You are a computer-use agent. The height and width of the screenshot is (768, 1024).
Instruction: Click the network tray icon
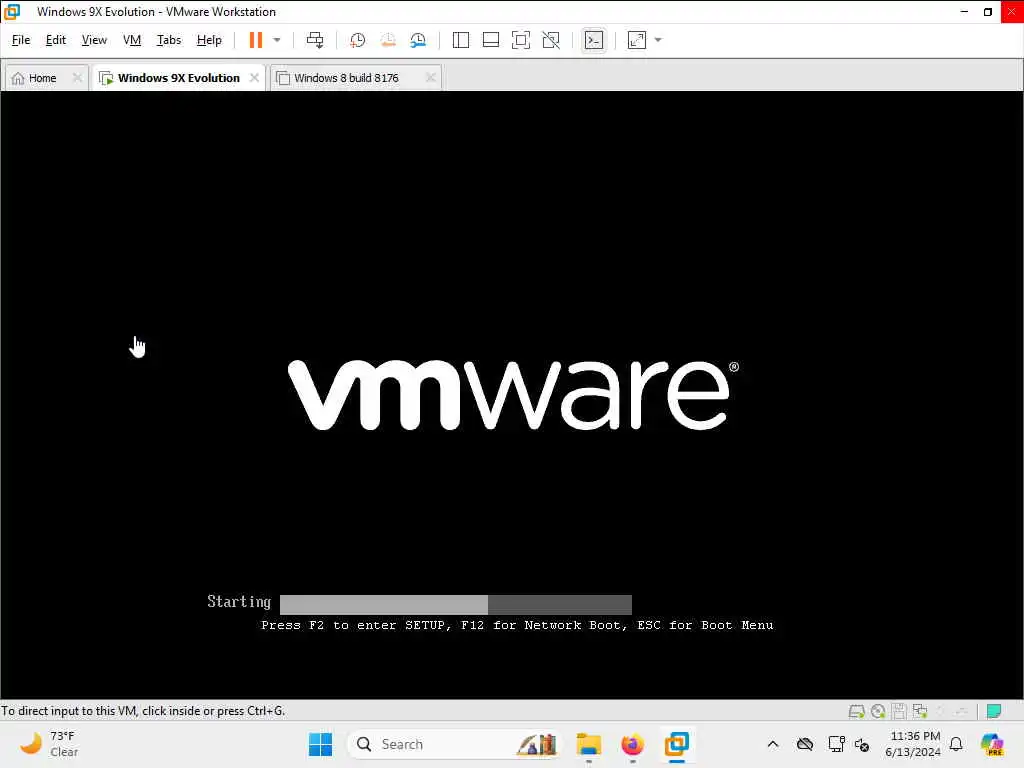pos(836,744)
